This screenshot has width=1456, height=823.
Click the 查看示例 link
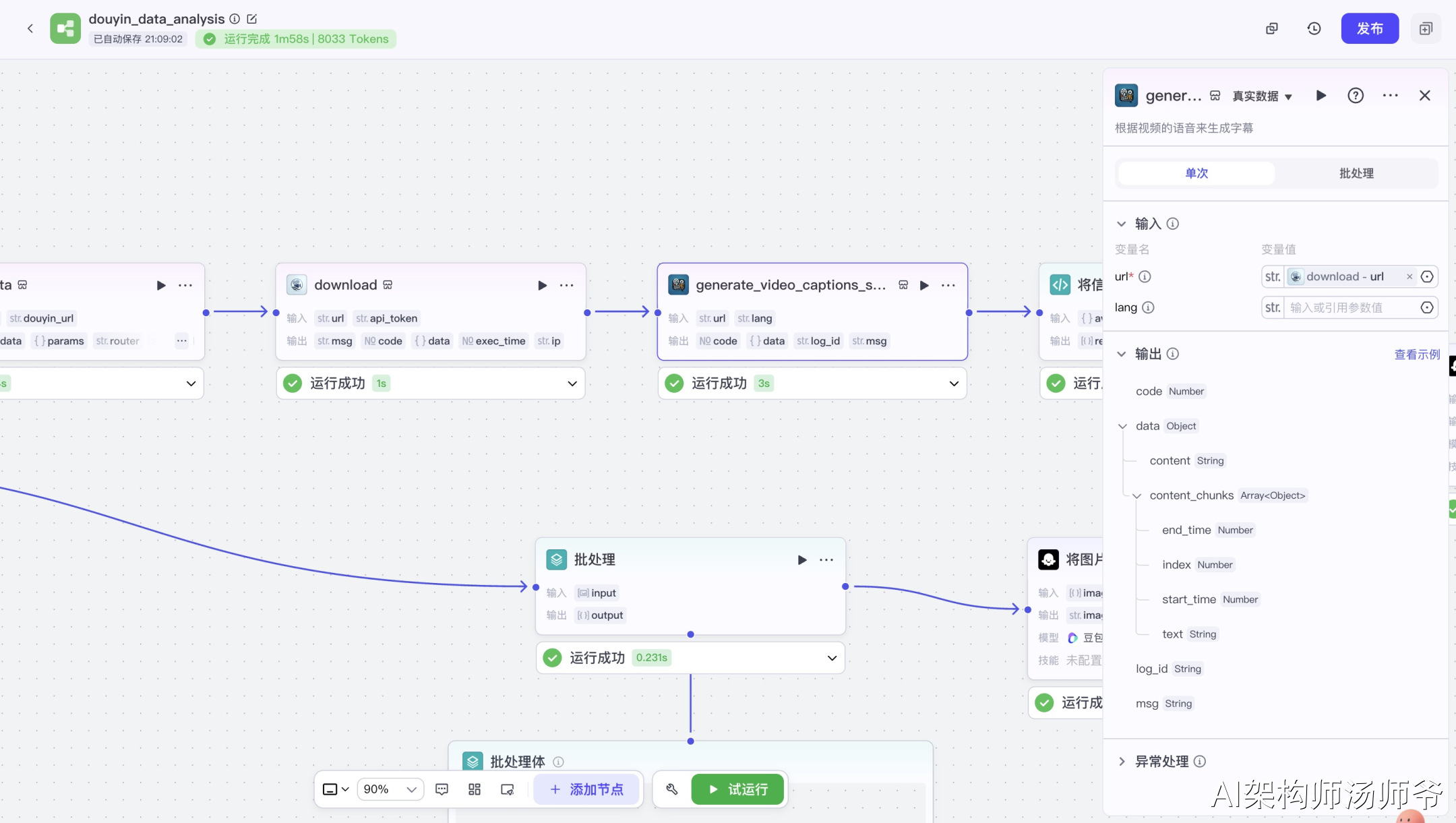(x=1416, y=355)
